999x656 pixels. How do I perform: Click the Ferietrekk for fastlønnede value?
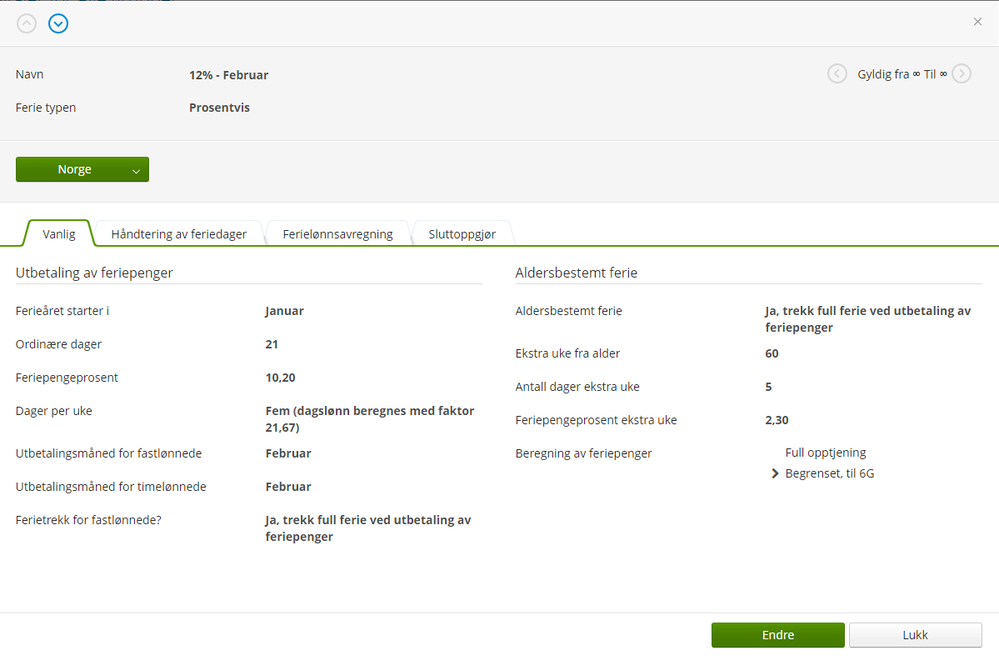pos(368,528)
